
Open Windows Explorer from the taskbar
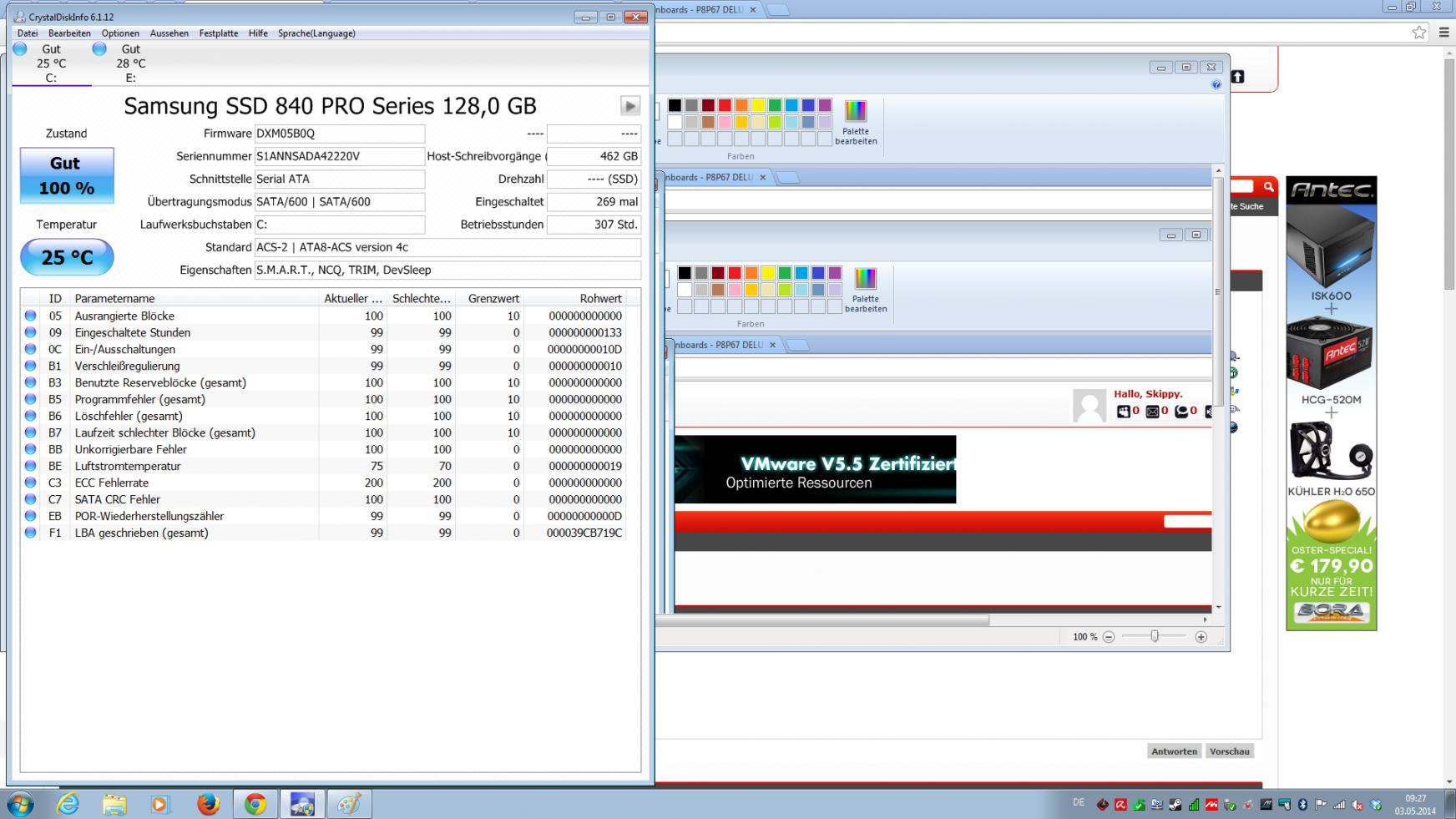tap(114, 804)
